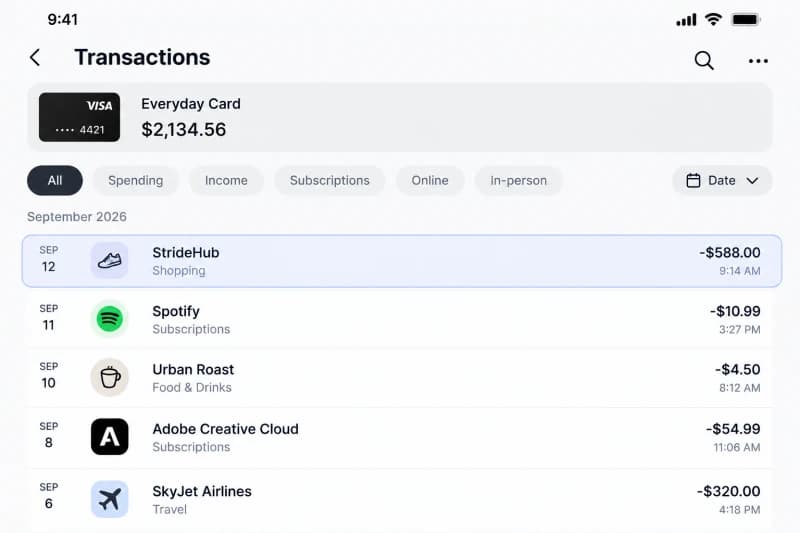Click the SkyJet Airlines airplane icon
The height and width of the screenshot is (533, 800).
point(110,499)
